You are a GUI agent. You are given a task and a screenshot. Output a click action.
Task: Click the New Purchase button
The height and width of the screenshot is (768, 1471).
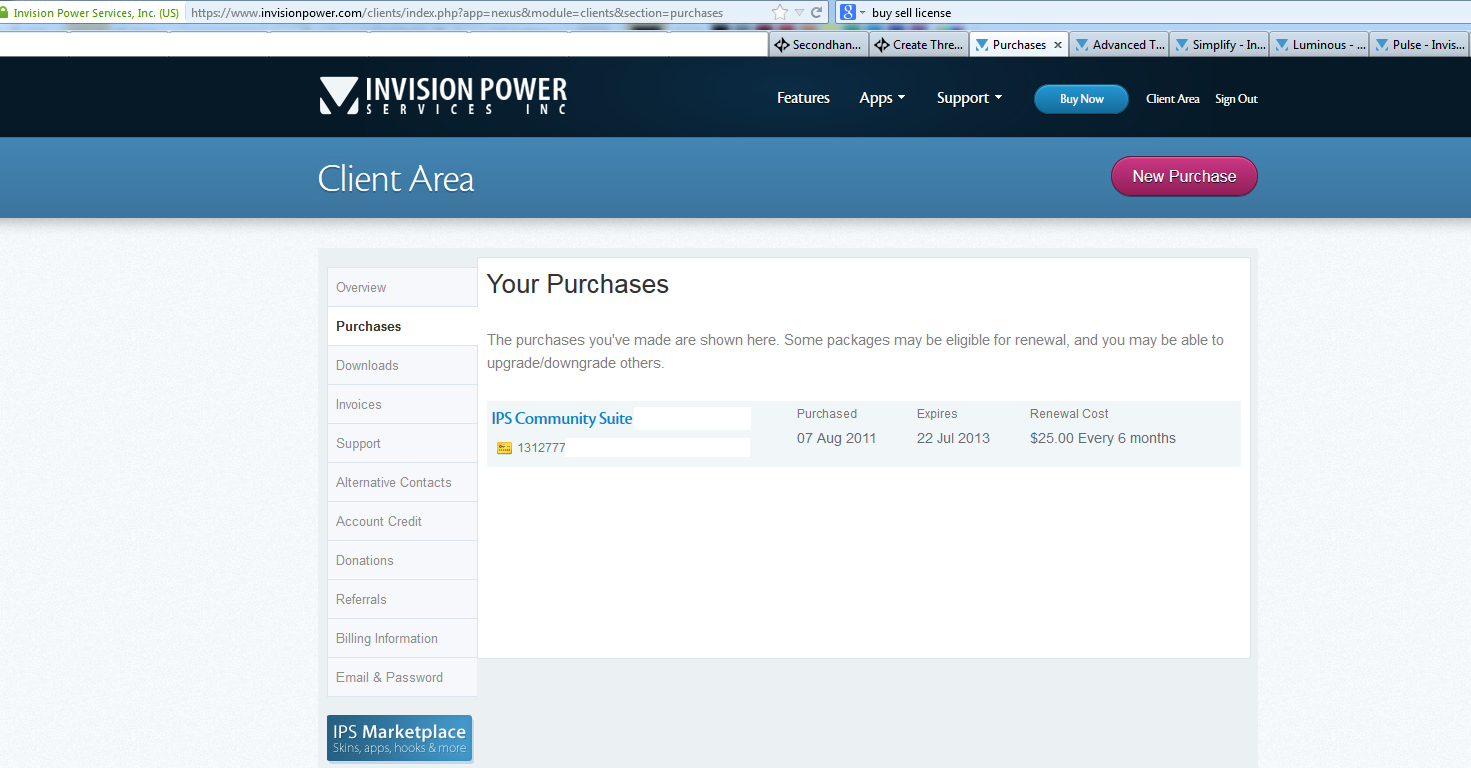(1184, 176)
